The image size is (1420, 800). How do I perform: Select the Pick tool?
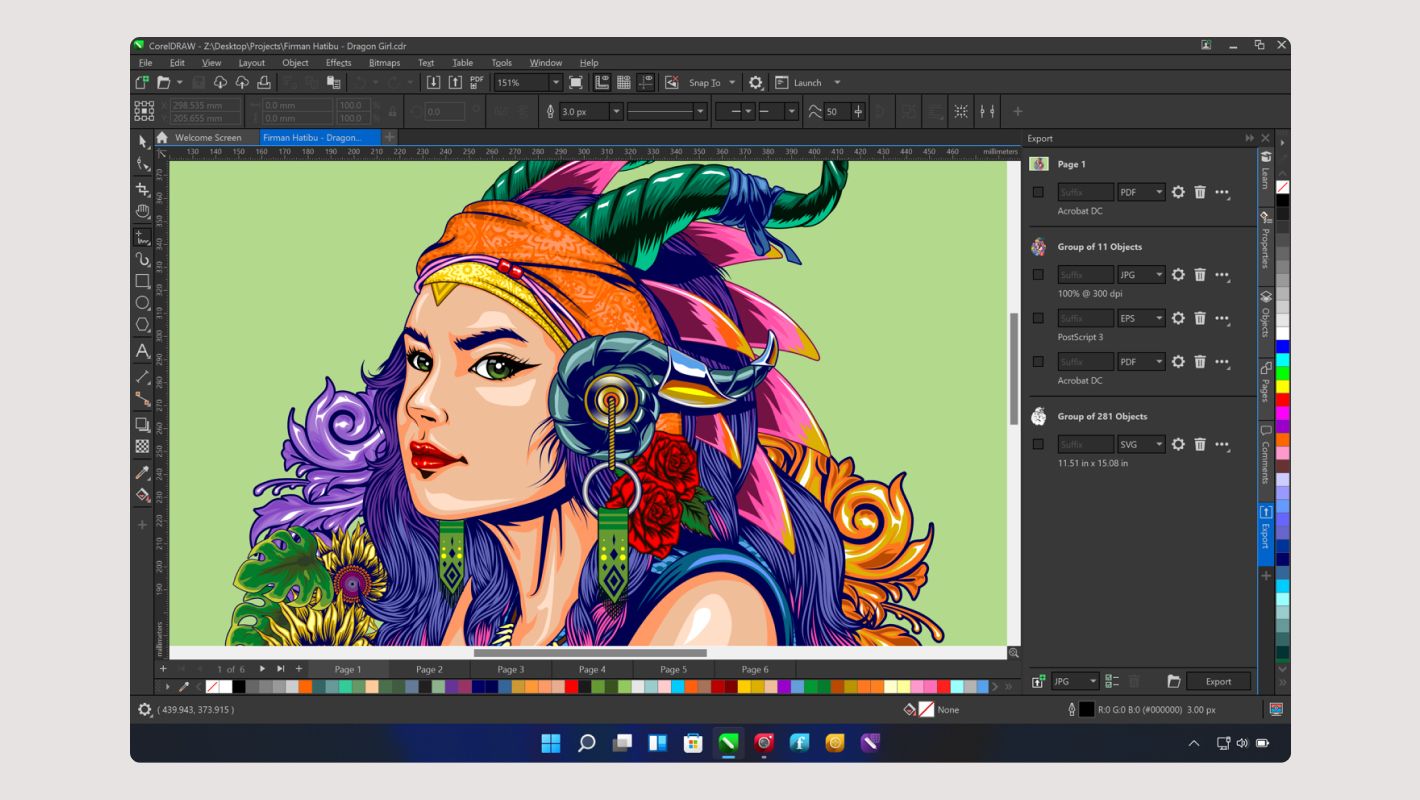point(143,141)
